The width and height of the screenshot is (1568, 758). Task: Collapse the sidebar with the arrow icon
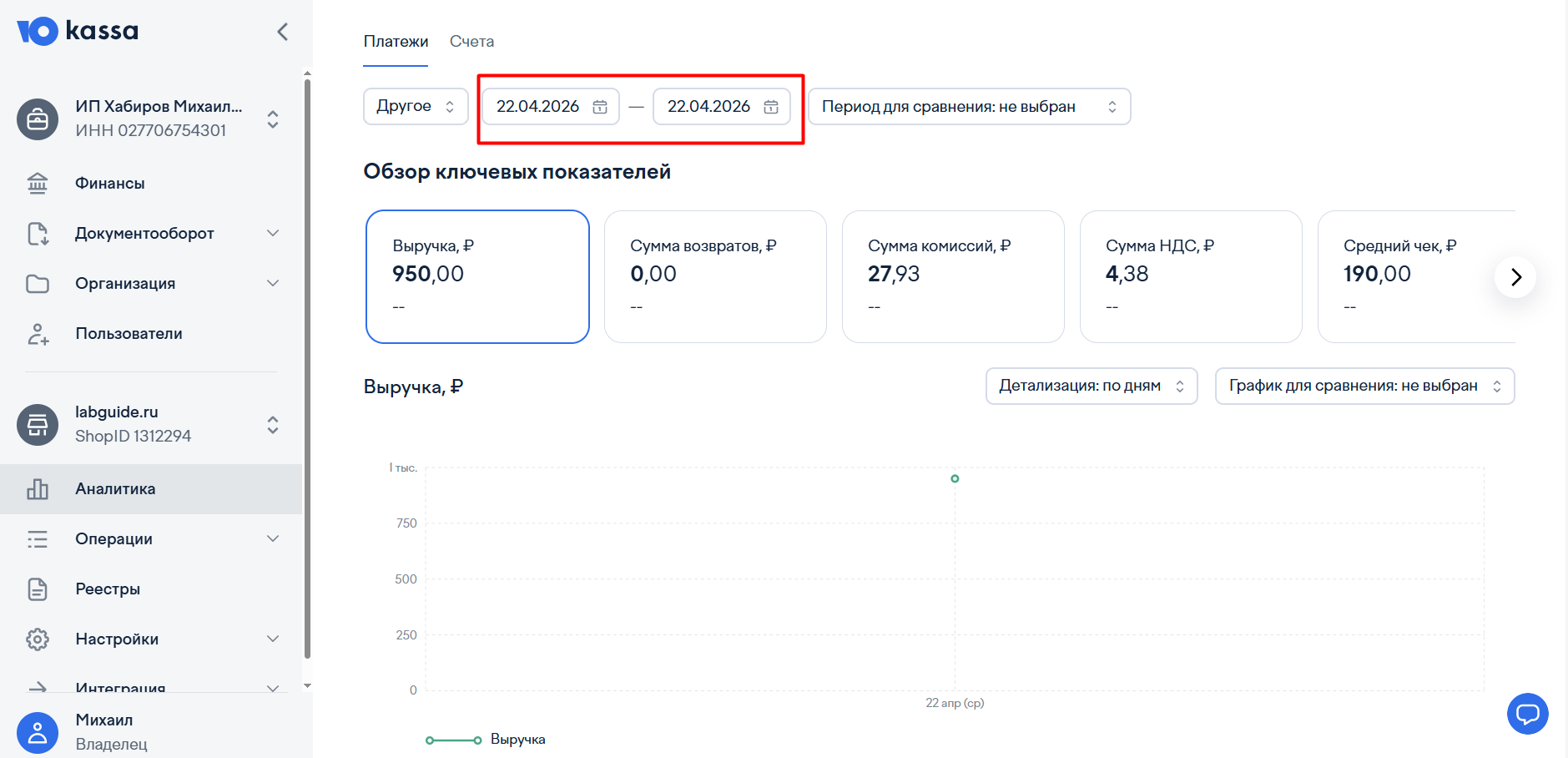282,32
